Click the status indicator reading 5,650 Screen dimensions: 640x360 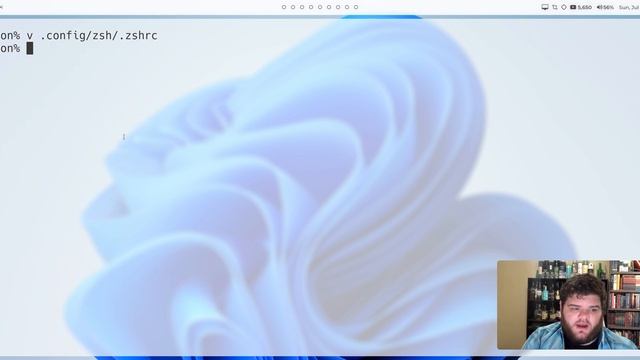click(x=581, y=7)
